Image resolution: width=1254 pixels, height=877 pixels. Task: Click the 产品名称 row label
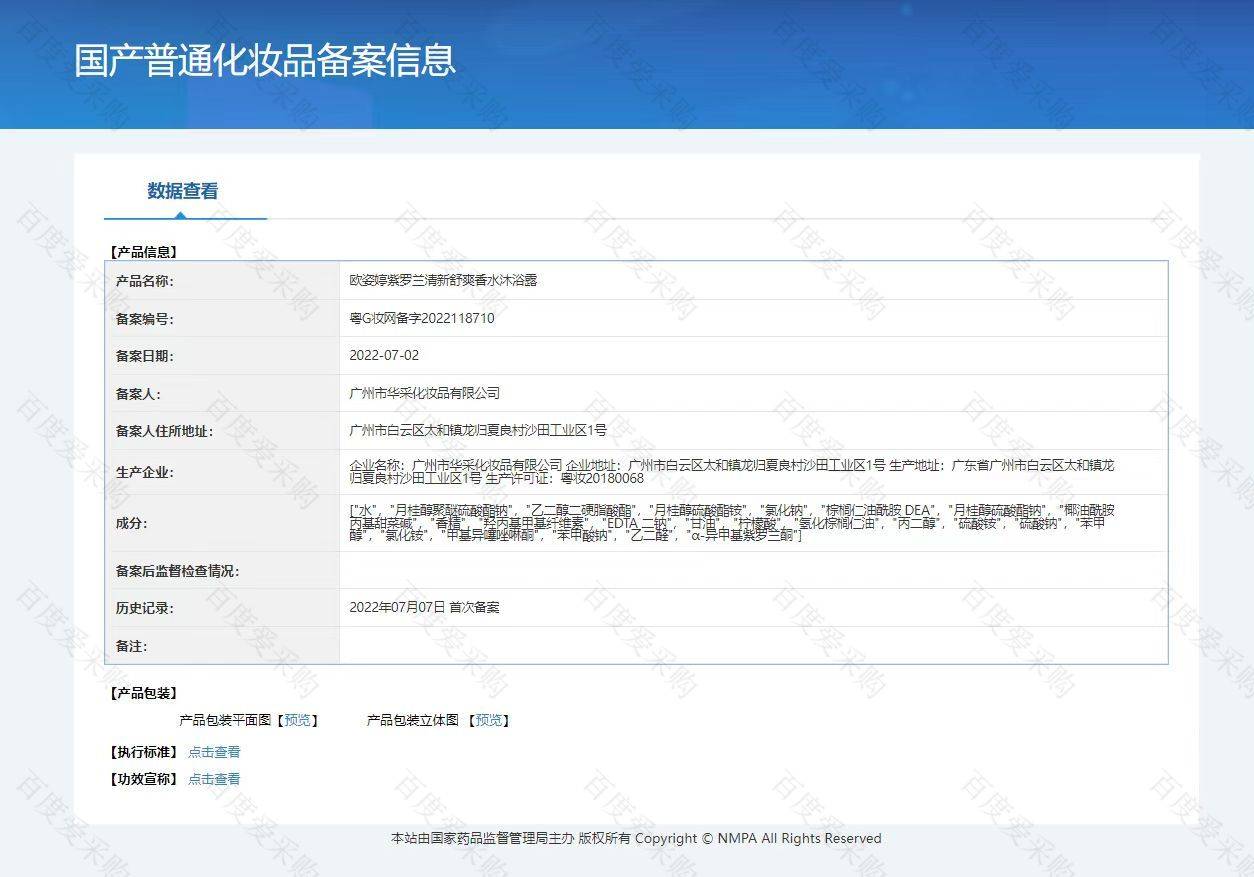(145, 282)
